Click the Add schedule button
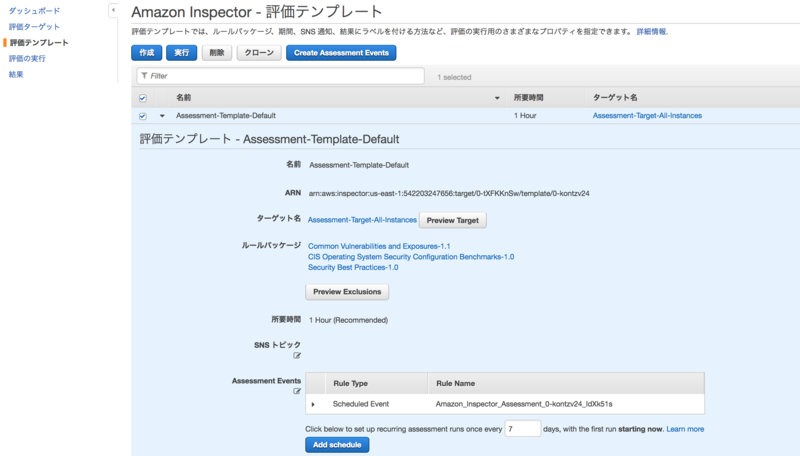800x456 pixels. [337, 445]
